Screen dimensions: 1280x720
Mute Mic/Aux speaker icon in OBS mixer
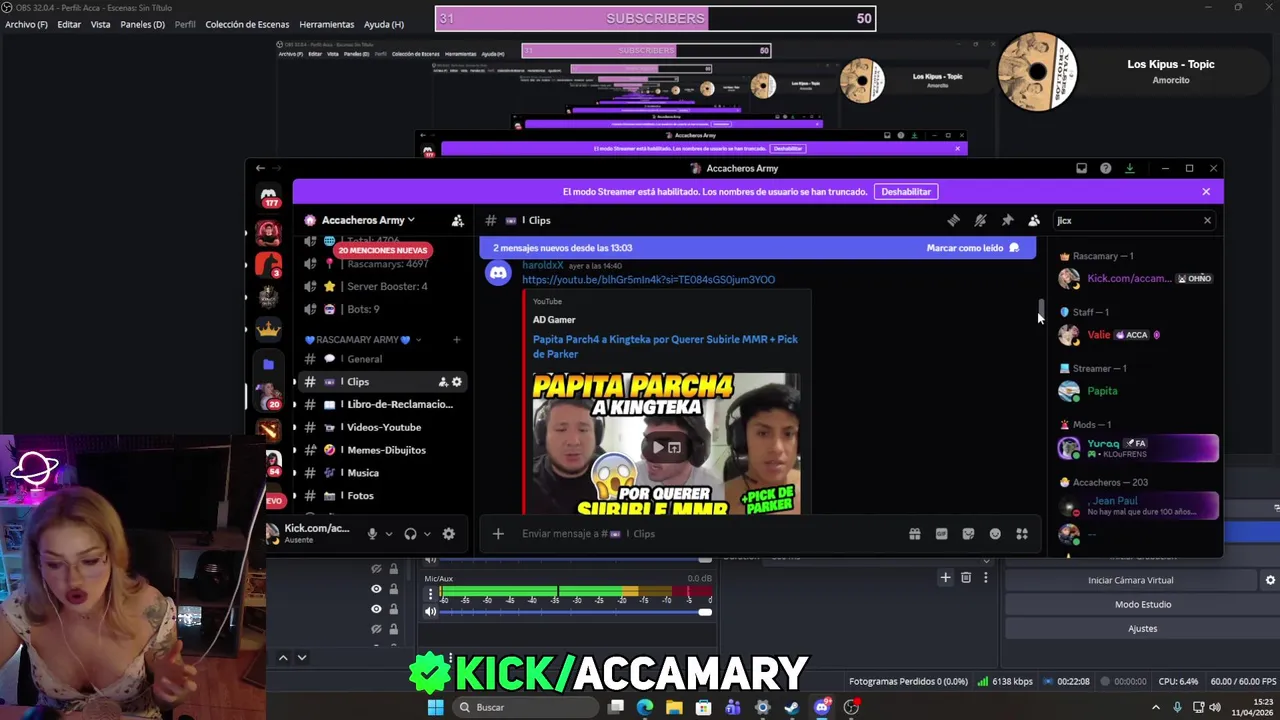pyautogui.click(x=431, y=612)
